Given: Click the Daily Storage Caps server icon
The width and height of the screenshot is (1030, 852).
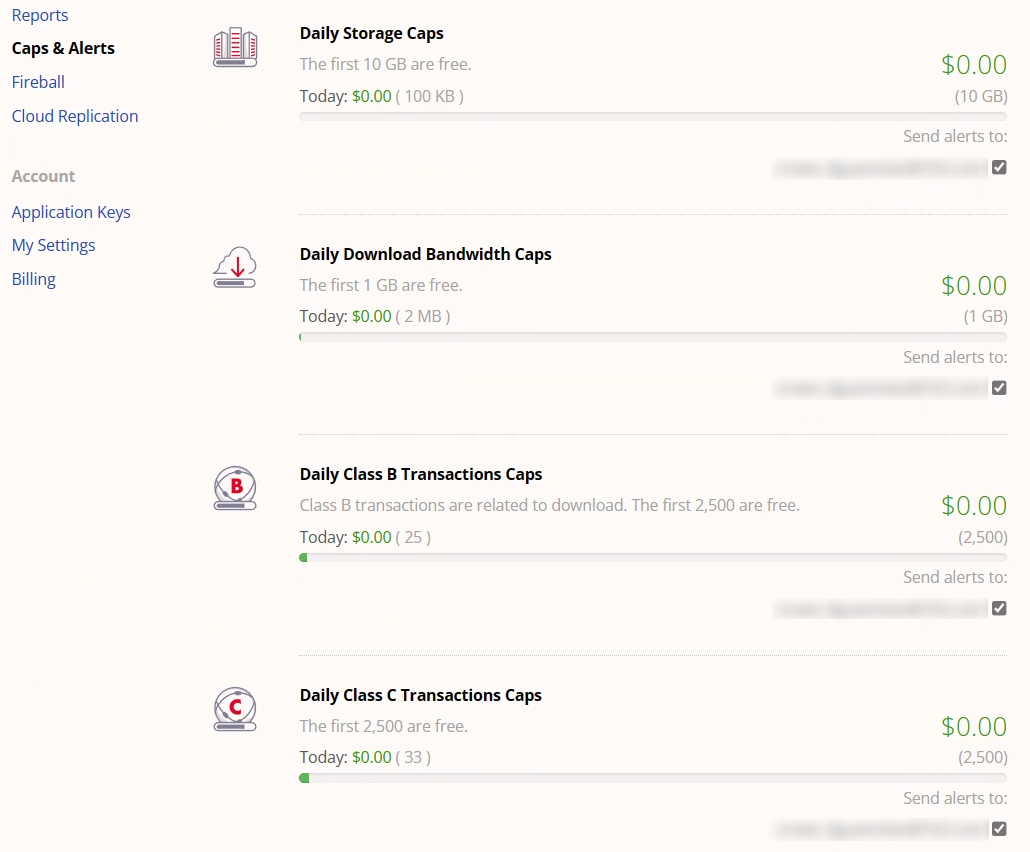Looking at the screenshot, I should click(235, 47).
